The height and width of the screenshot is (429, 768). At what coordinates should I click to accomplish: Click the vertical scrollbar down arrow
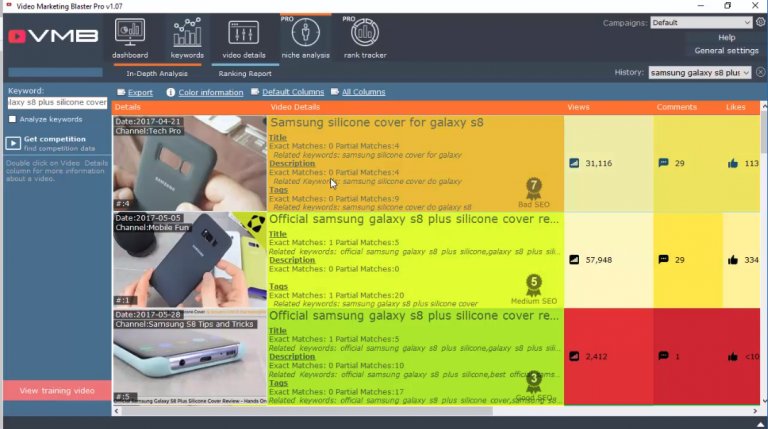764,400
